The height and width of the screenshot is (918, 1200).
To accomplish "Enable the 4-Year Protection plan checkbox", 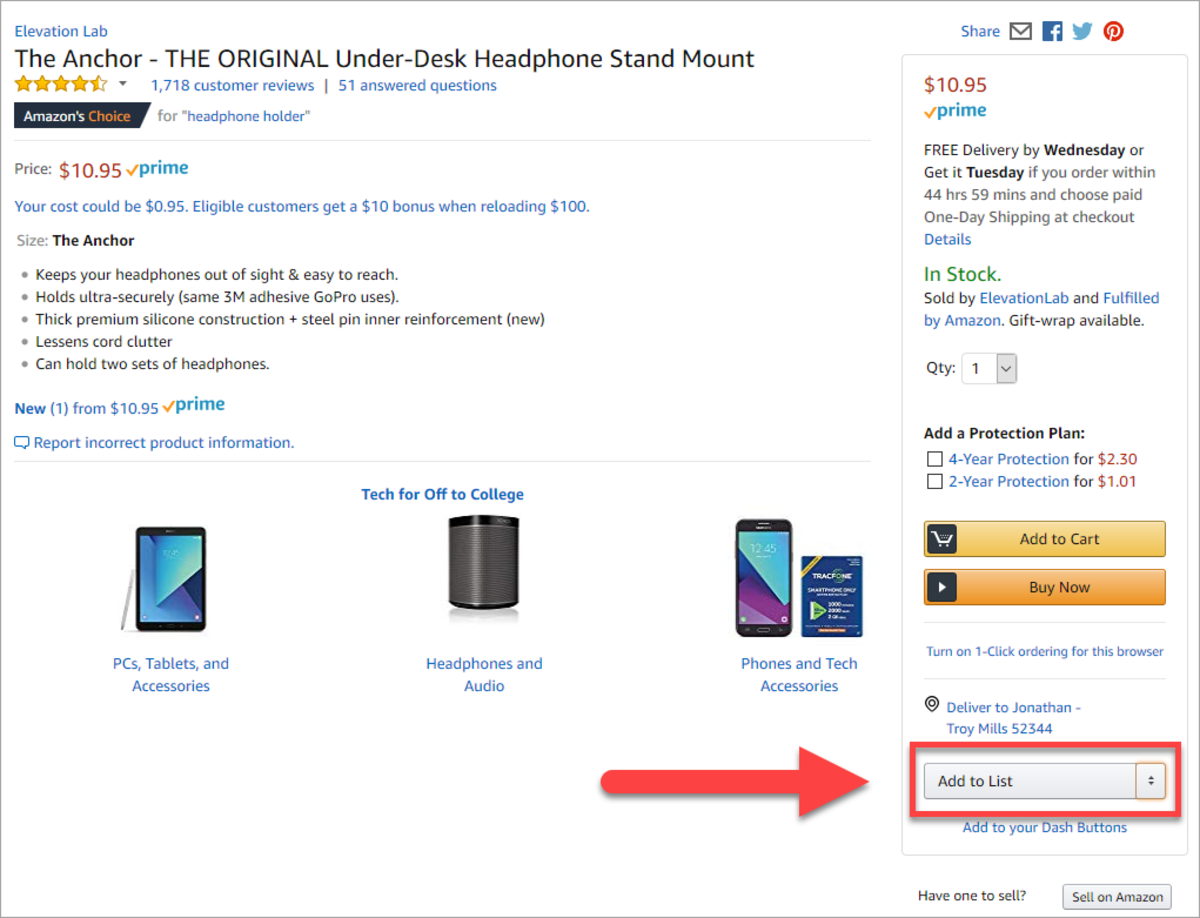I will click(x=935, y=460).
